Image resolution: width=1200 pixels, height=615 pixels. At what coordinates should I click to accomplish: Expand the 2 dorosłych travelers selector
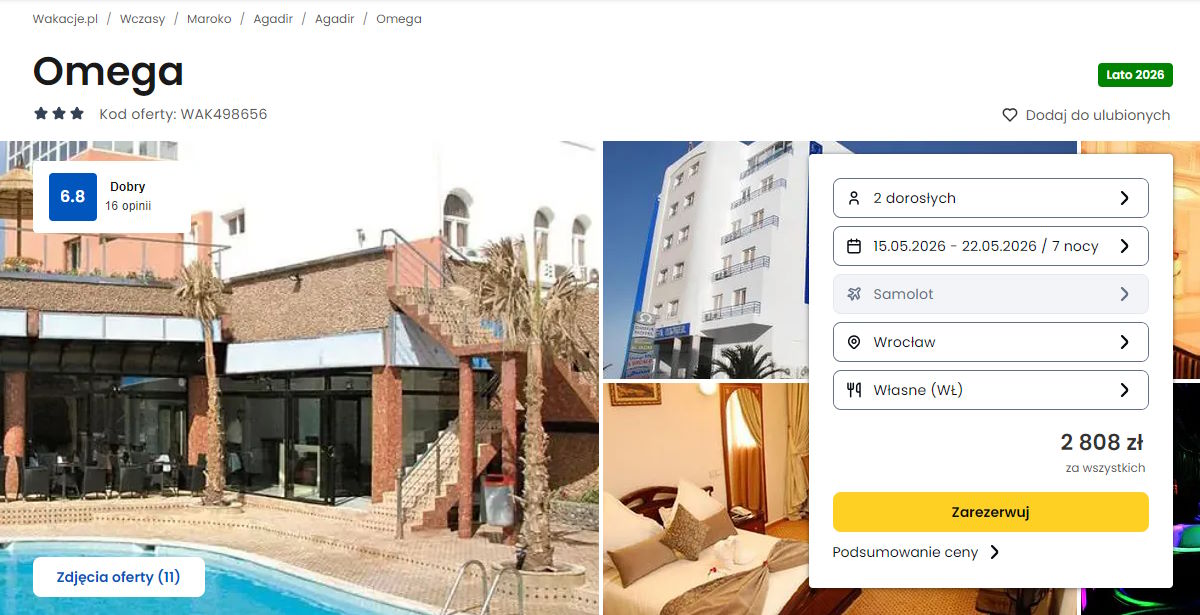pos(990,198)
